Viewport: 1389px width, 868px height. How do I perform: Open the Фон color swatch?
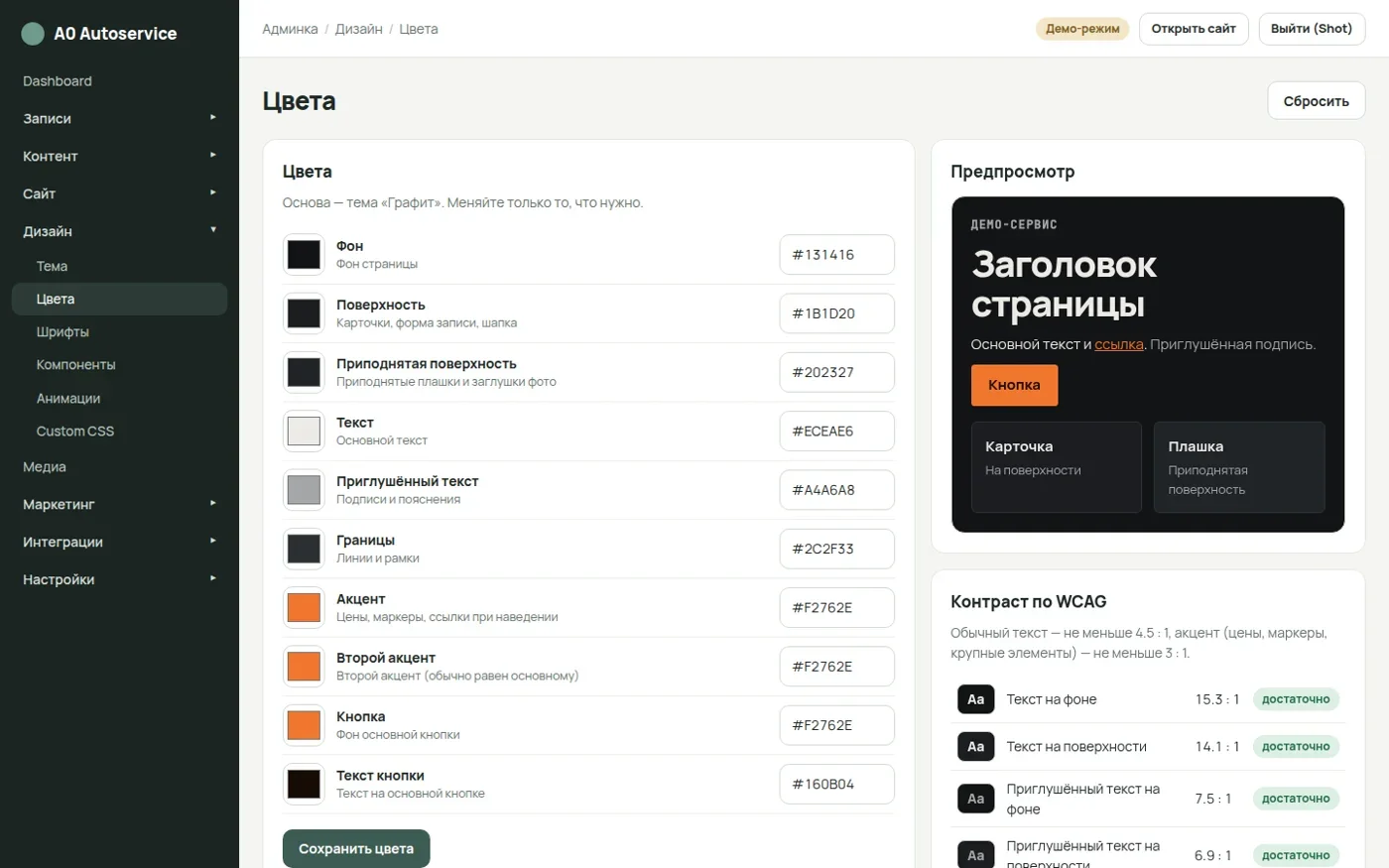tap(304, 255)
